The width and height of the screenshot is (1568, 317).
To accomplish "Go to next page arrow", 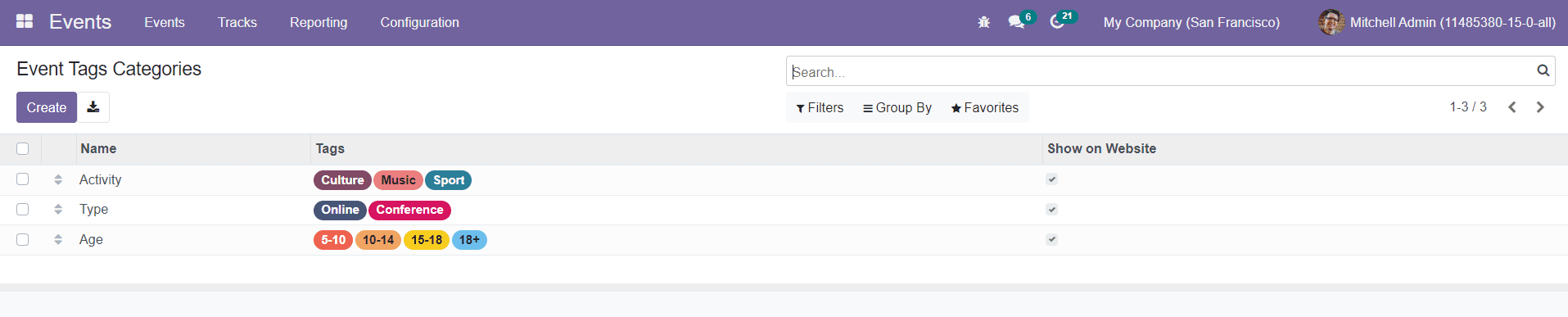I will tap(1540, 107).
